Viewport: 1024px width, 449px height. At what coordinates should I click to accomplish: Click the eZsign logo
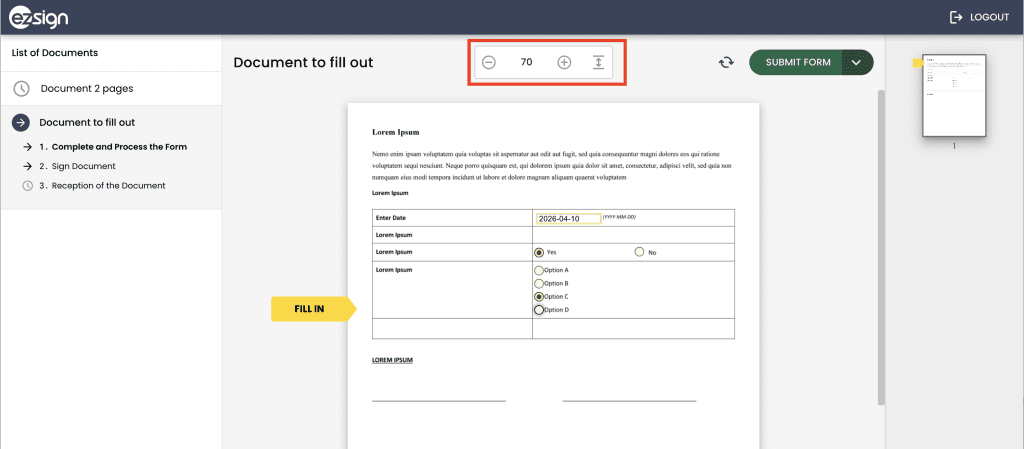(38, 17)
